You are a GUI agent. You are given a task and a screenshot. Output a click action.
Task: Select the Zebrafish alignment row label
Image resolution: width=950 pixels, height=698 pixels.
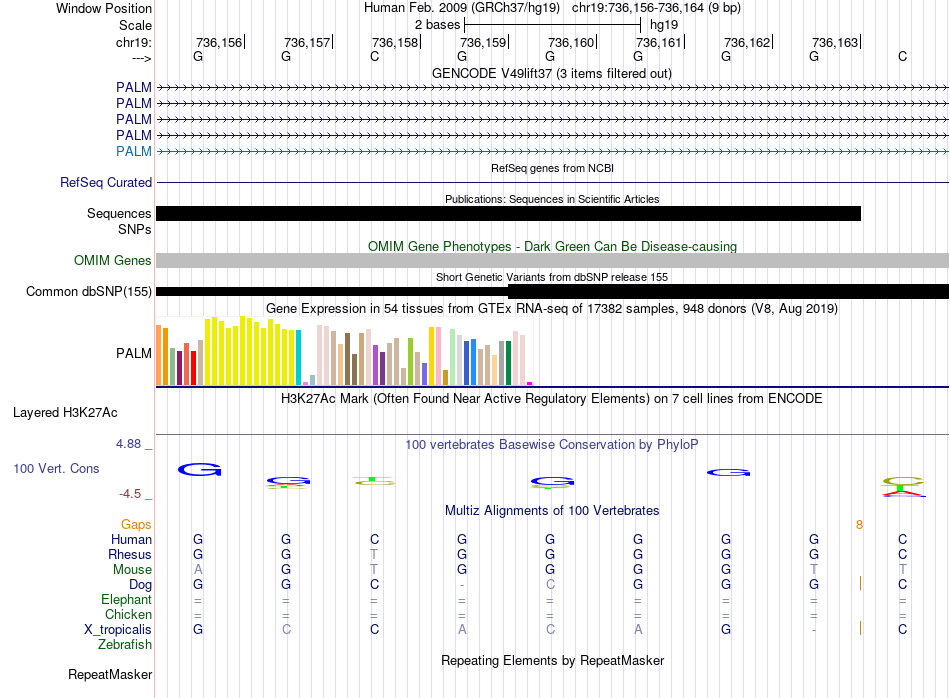click(x=125, y=645)
